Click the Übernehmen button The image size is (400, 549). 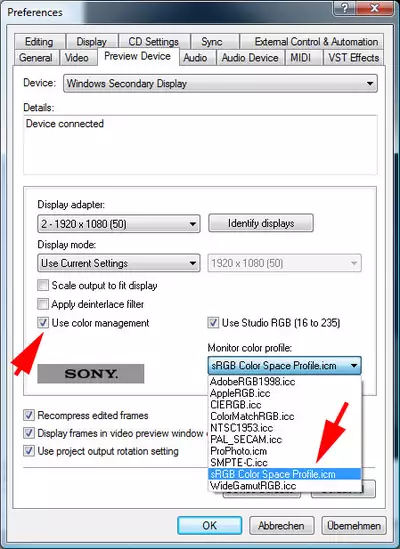pos(354,525)
